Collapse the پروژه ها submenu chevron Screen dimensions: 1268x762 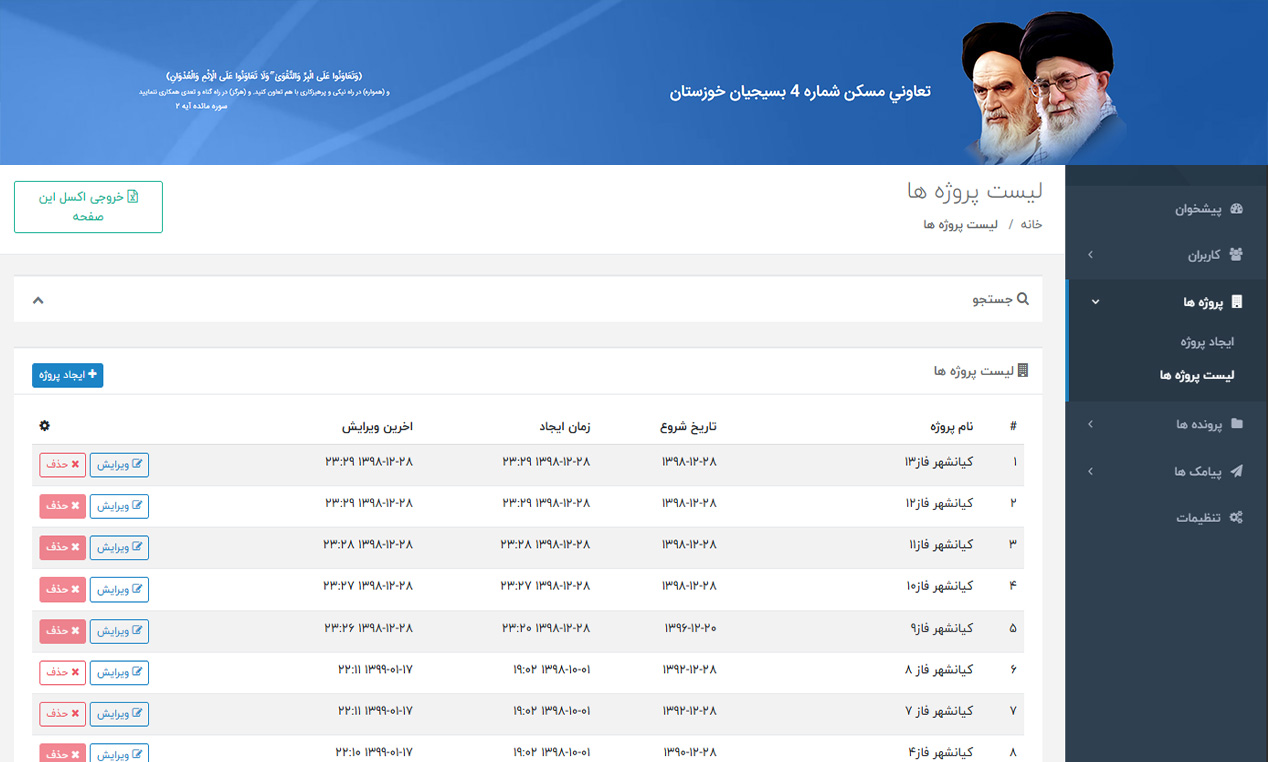coord(1095,301)
